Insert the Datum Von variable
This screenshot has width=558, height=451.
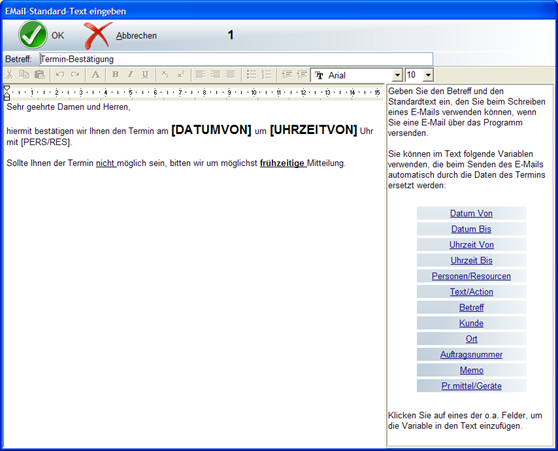click(471, 214)
